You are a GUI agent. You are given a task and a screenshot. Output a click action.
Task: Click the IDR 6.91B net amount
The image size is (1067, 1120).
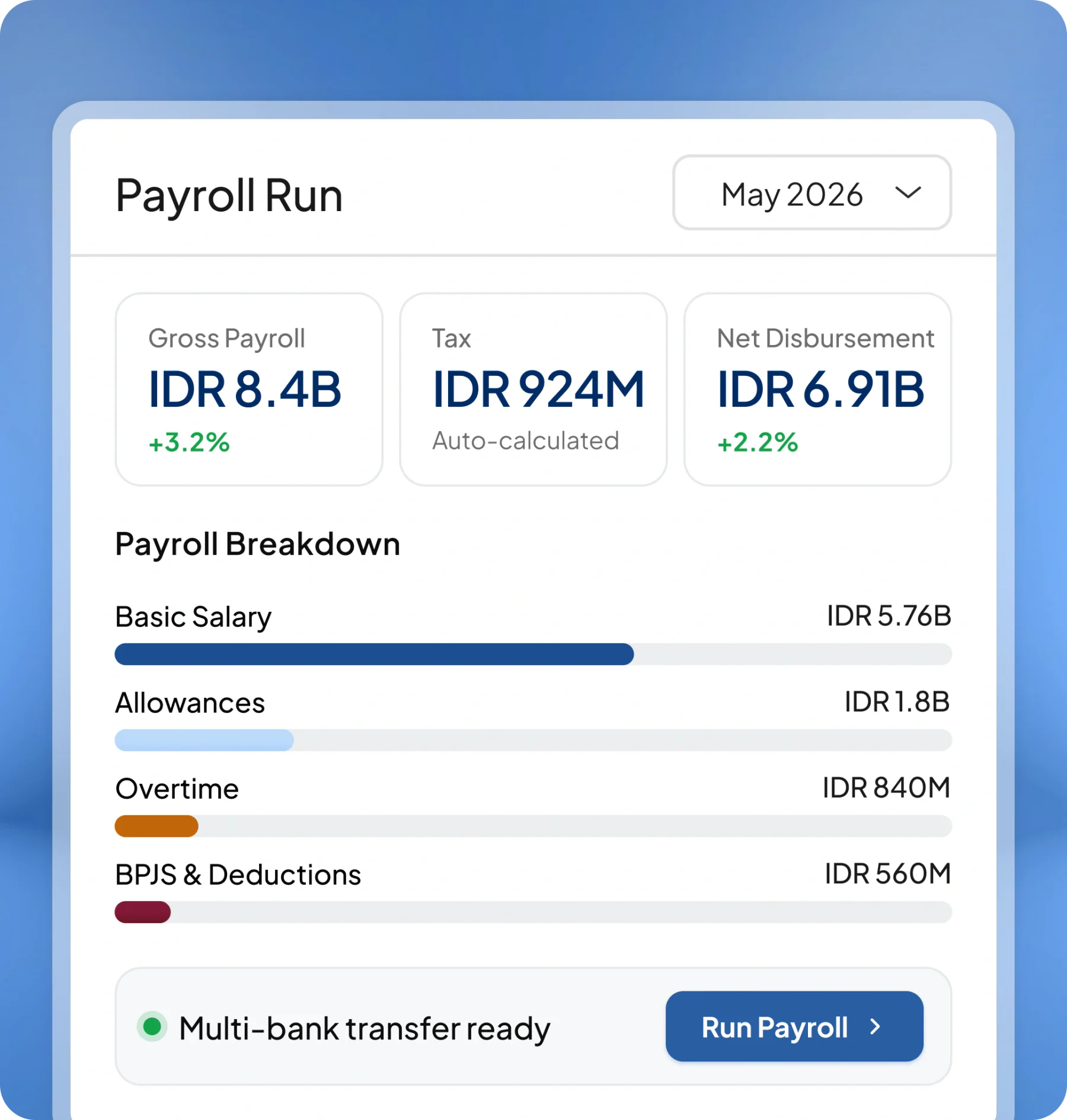pyautogui.click(x=820, y=390)
